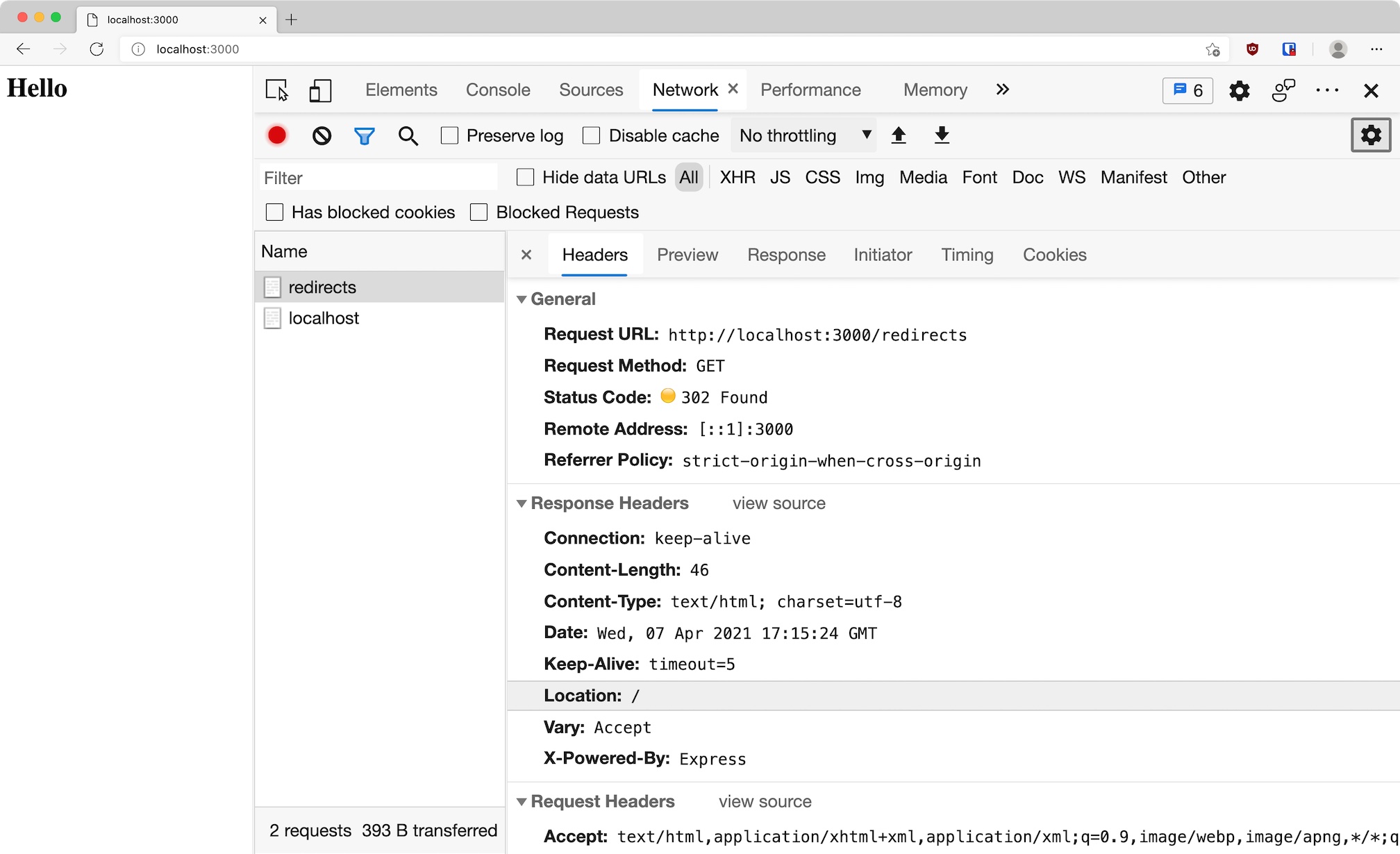
Task: Check Hide data URLs
Action: click(526, 177)
